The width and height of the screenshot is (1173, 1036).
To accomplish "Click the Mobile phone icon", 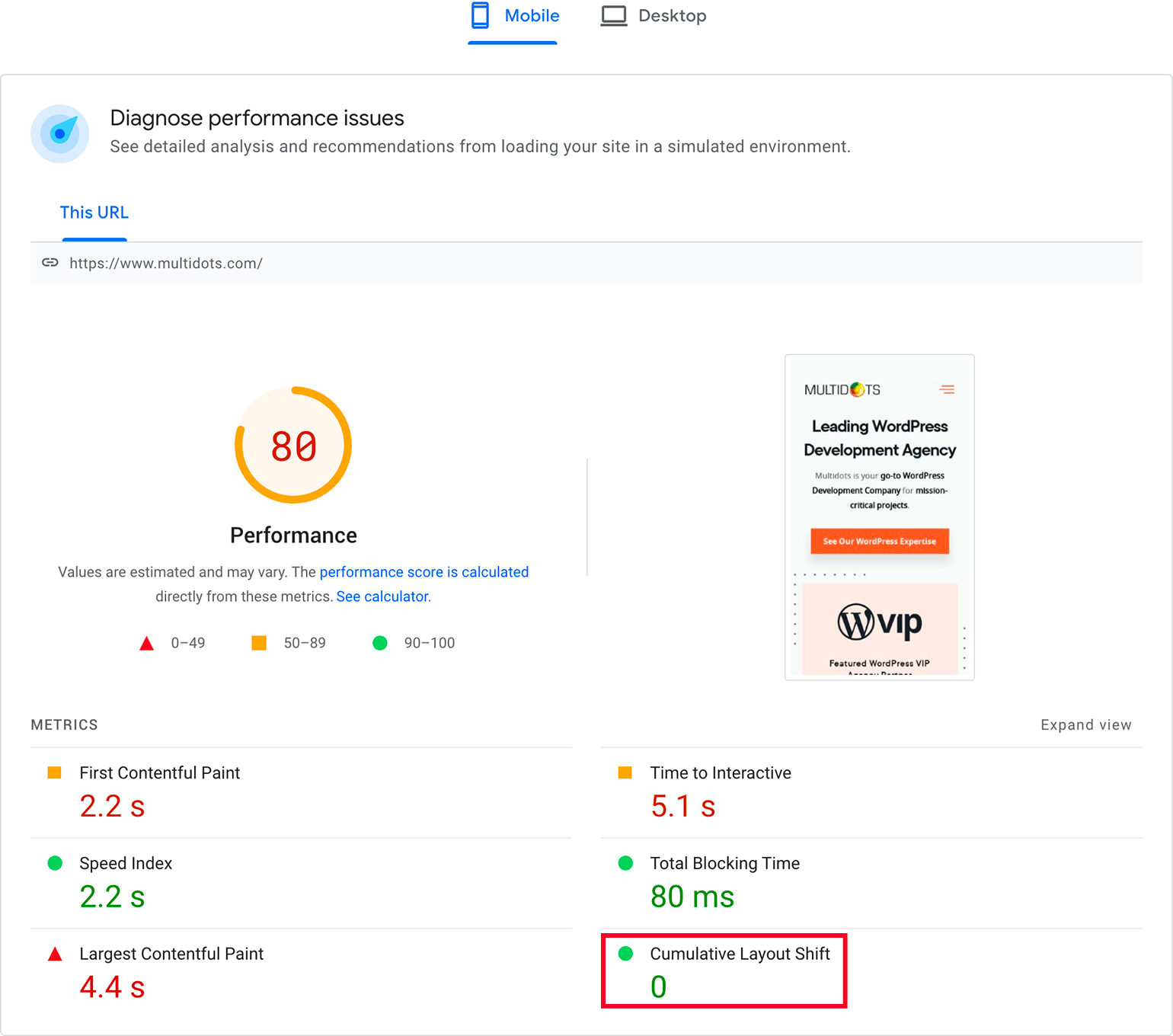I will [x=480, y=15].
